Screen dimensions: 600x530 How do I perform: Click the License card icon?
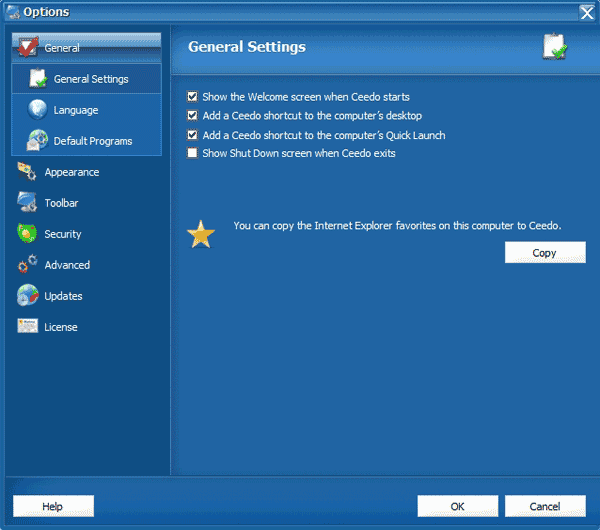(x=28, y=326)
